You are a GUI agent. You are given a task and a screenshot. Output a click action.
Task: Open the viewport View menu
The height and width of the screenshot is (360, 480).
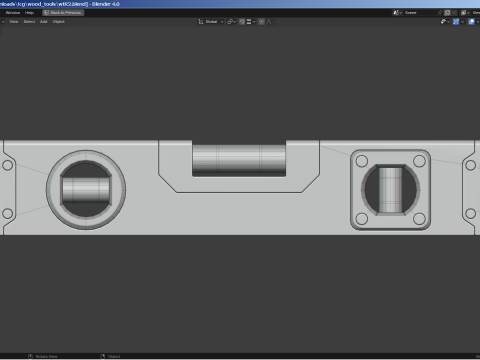(x=14, y=22)
